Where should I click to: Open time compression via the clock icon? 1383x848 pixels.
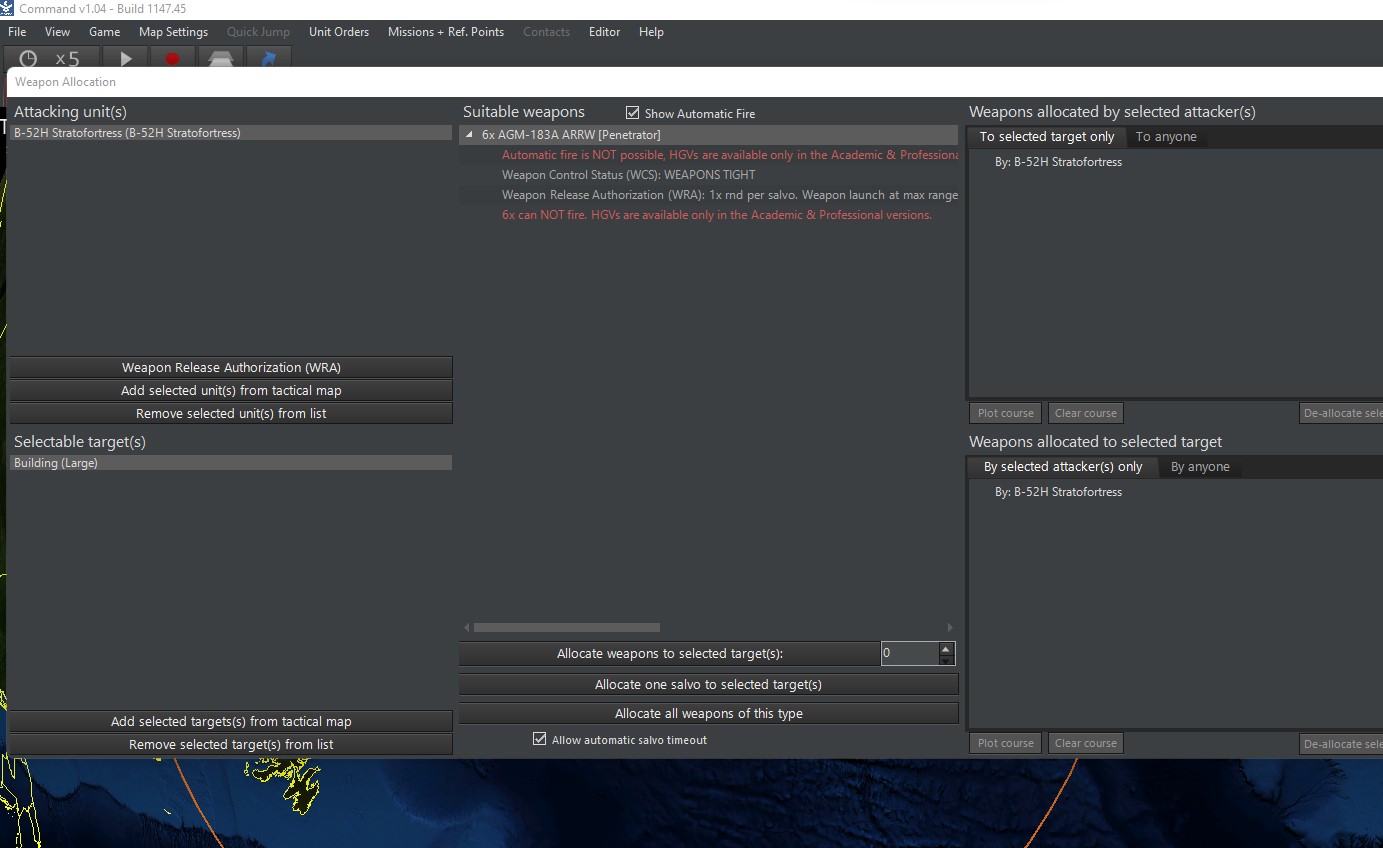pyautogui.click(x=27, y=59)
